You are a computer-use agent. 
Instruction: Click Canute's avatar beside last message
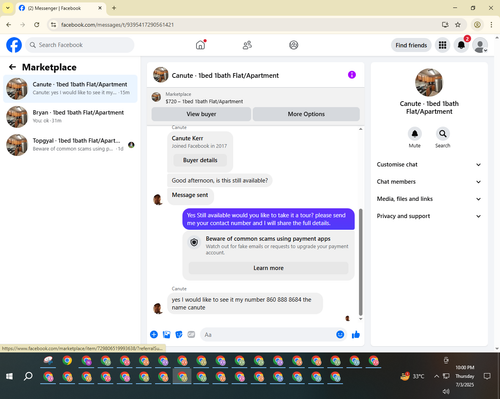coord(158,308)
